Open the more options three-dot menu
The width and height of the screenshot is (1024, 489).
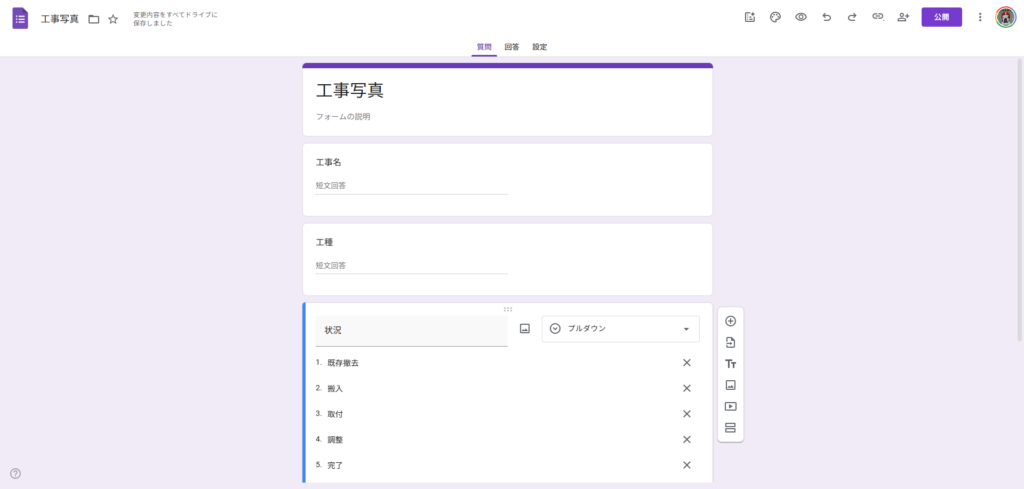(980, 17)
